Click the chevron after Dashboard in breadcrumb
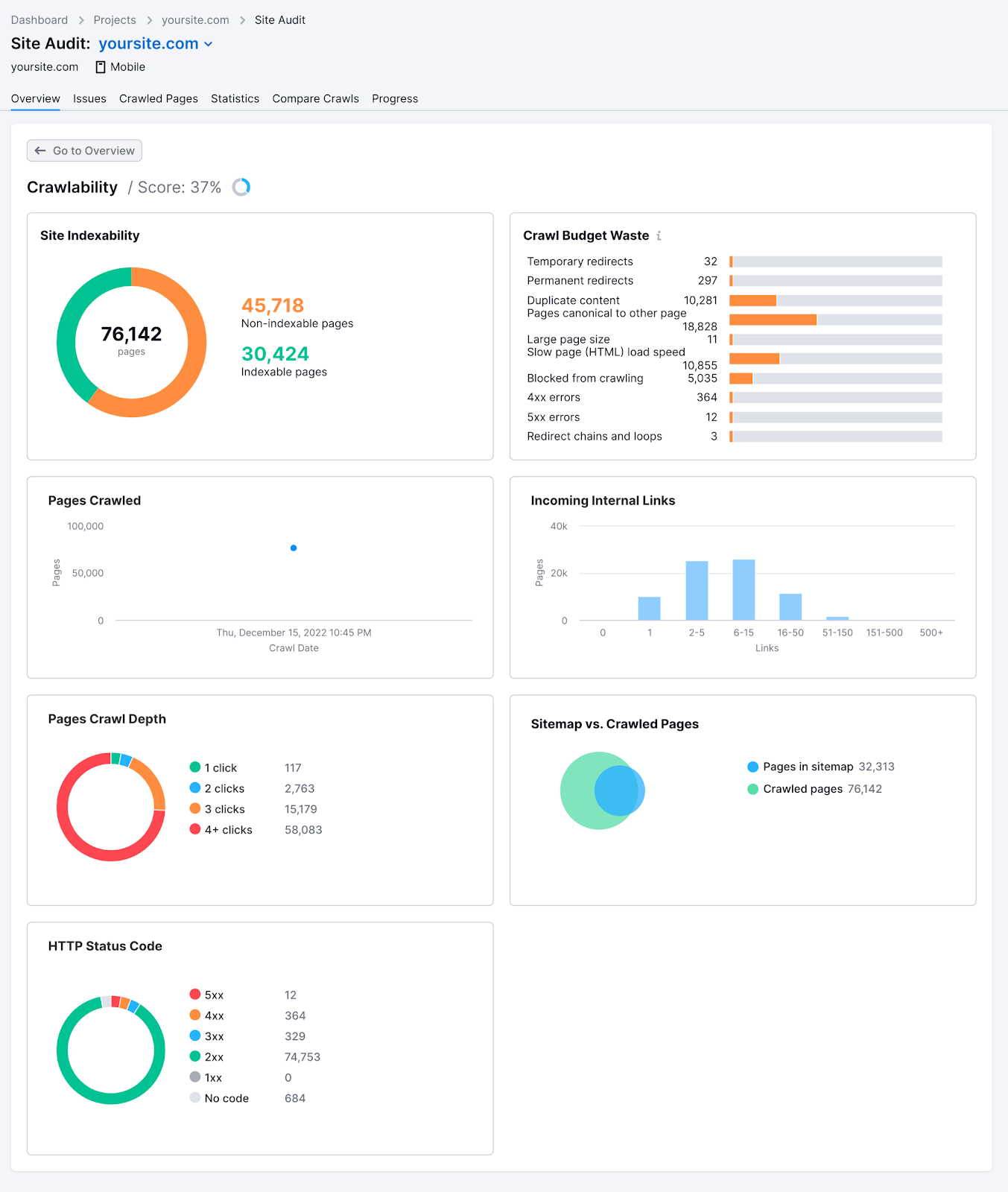The height and width of the screenshot is (1192, 1008). [81, 20]
